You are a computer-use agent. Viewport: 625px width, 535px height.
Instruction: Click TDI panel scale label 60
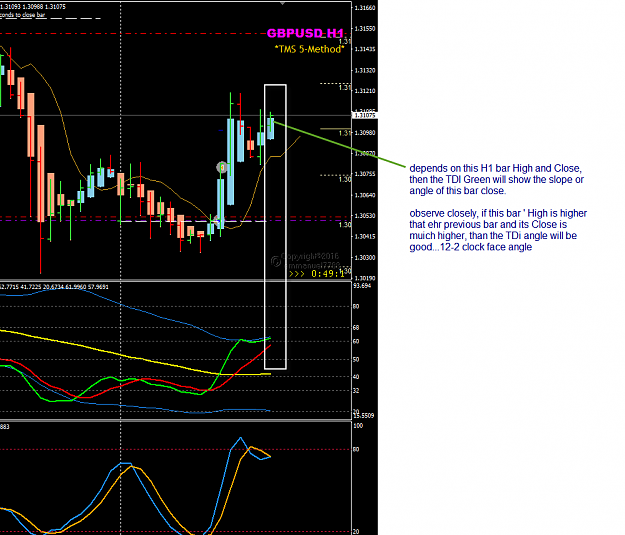356,341
